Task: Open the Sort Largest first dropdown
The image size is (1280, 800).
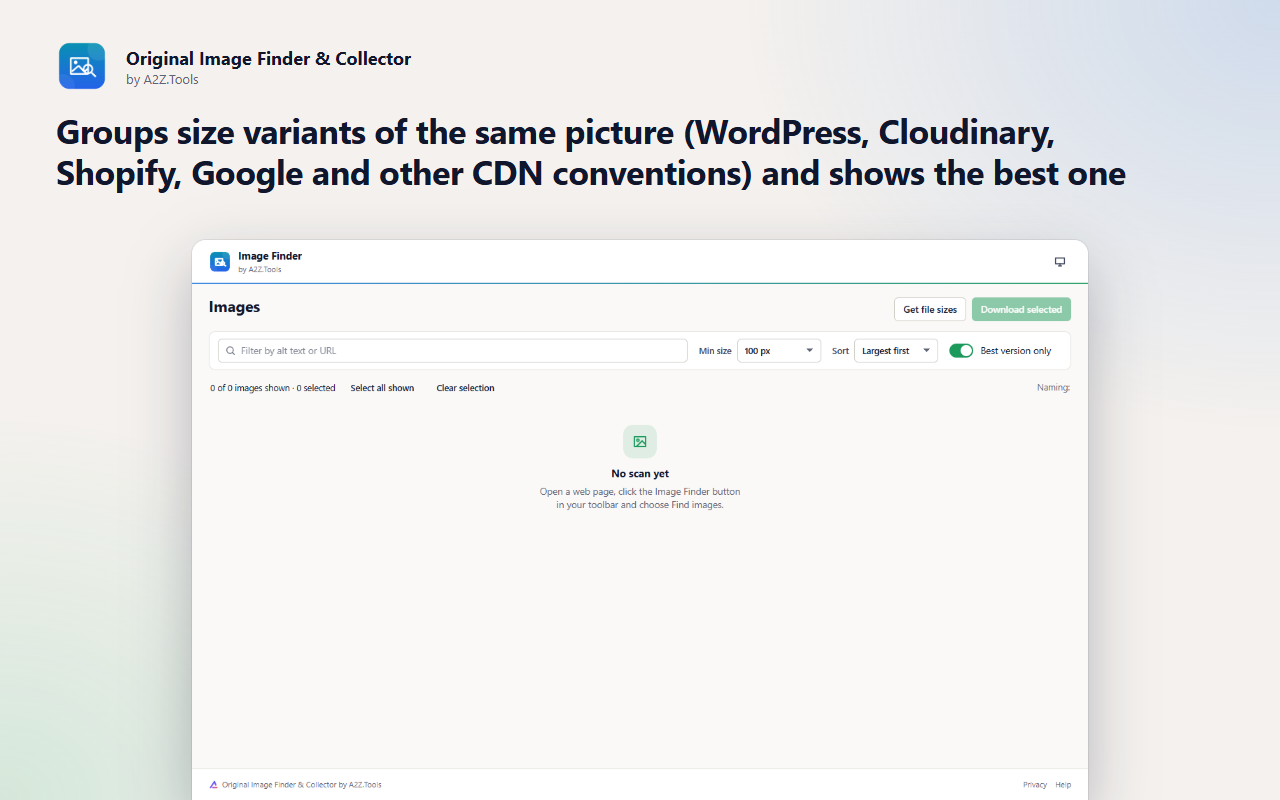Action: coord(896,351)
